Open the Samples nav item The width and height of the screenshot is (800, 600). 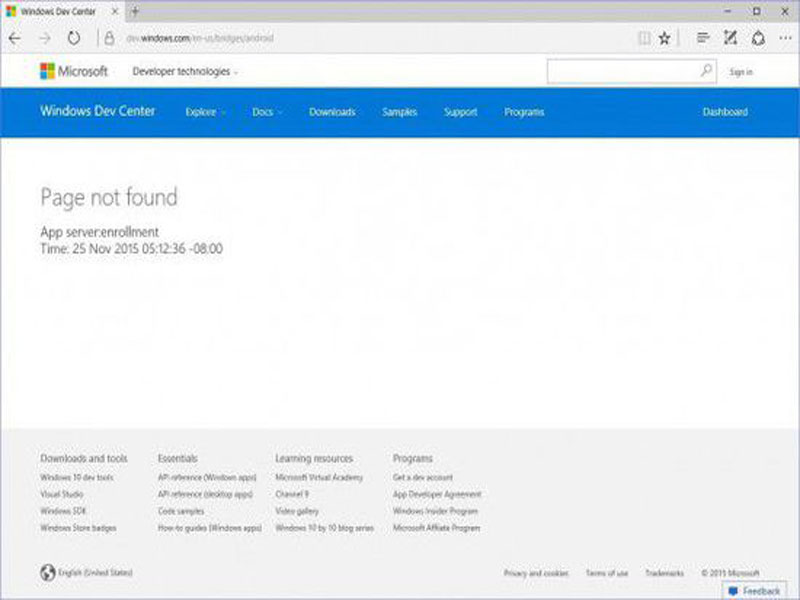tap(399, 112)
